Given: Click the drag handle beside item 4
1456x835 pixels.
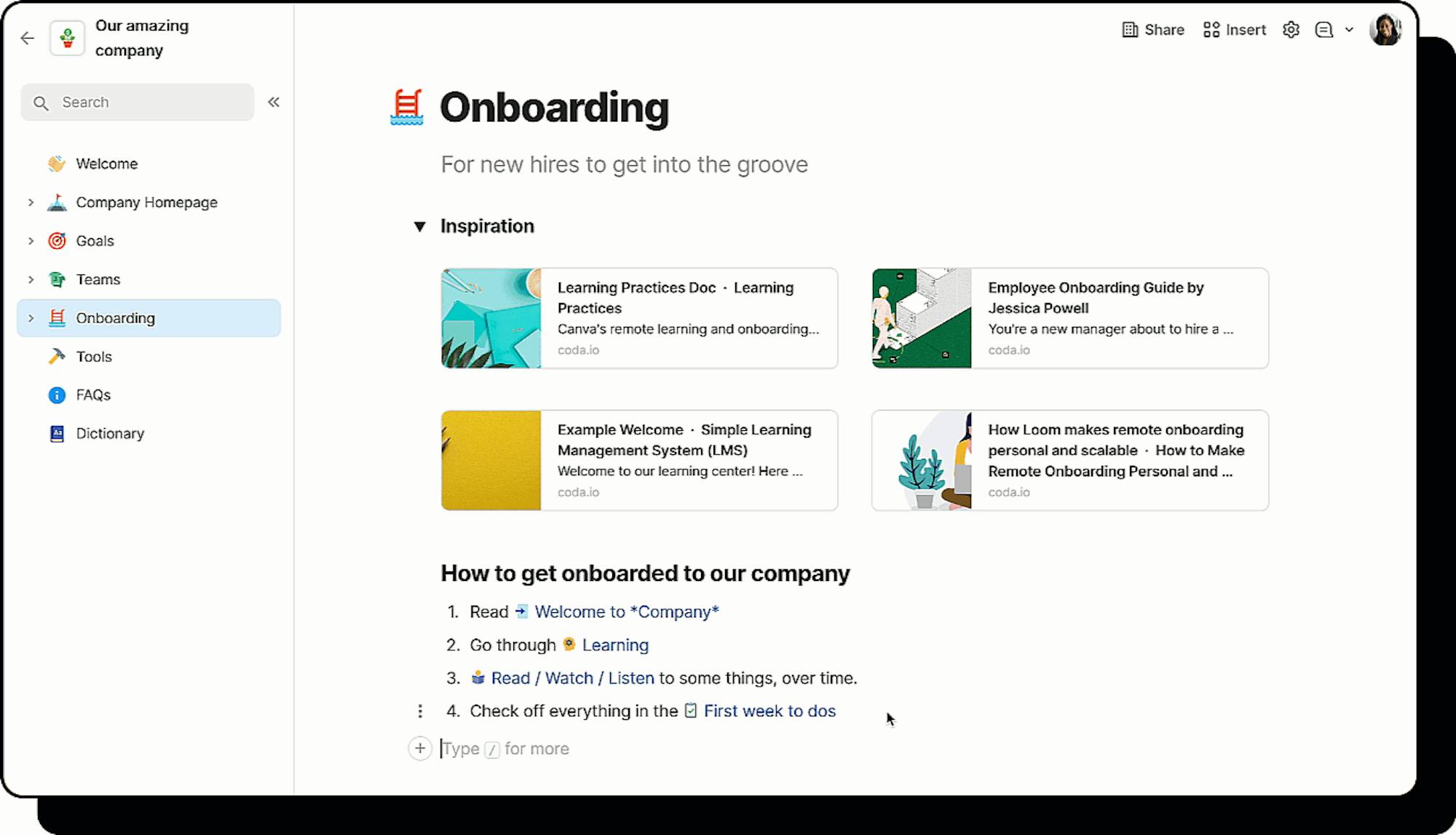Looking at the screenshot, I should pos(420,711).
